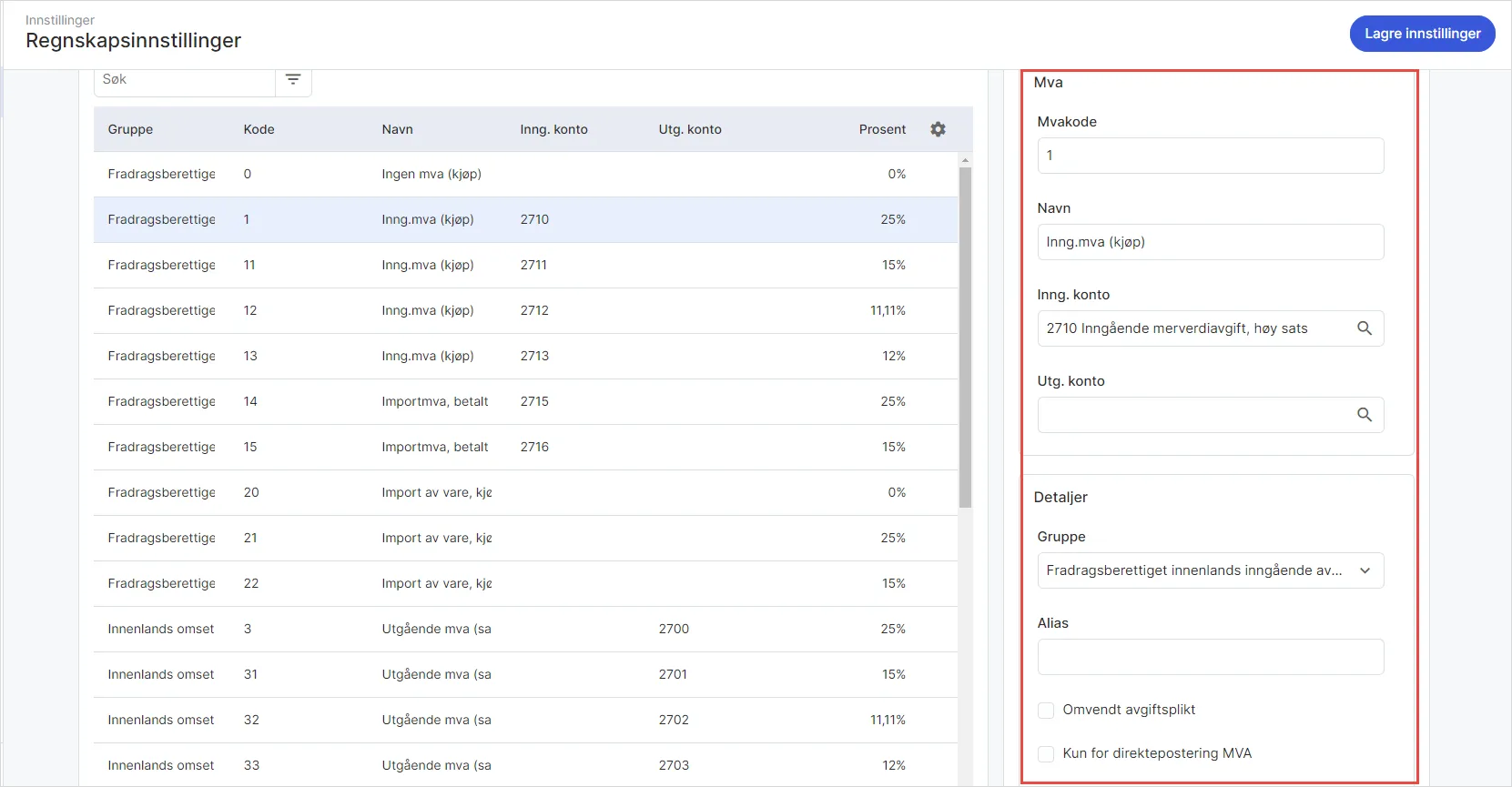Select the Utgående mva row with account 2700
This screenshot has height=787, width=1512.
click(525, 630)
